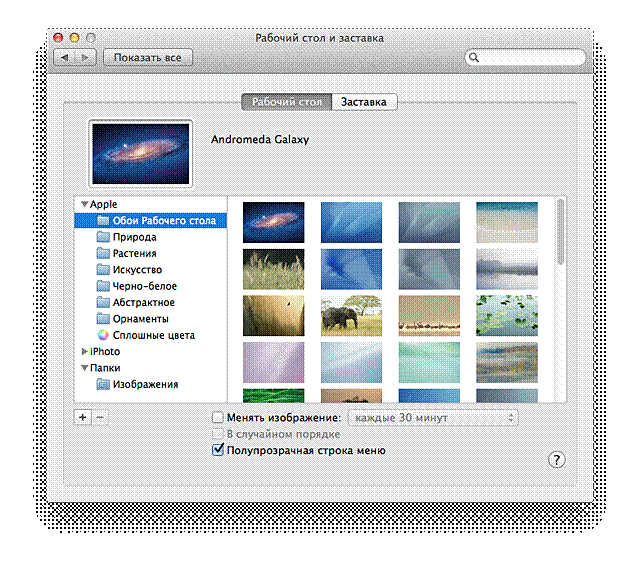Switch to the Рабочий стол tab
Image resolution: width=640 pixels, height=567 pixels.
pyautogui.click(x=287, y=102)
